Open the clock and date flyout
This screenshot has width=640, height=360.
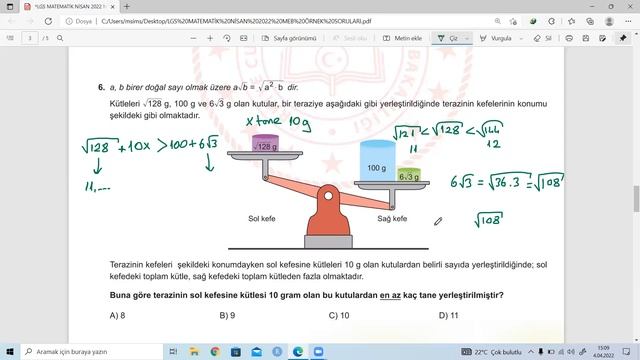[603, 351]
